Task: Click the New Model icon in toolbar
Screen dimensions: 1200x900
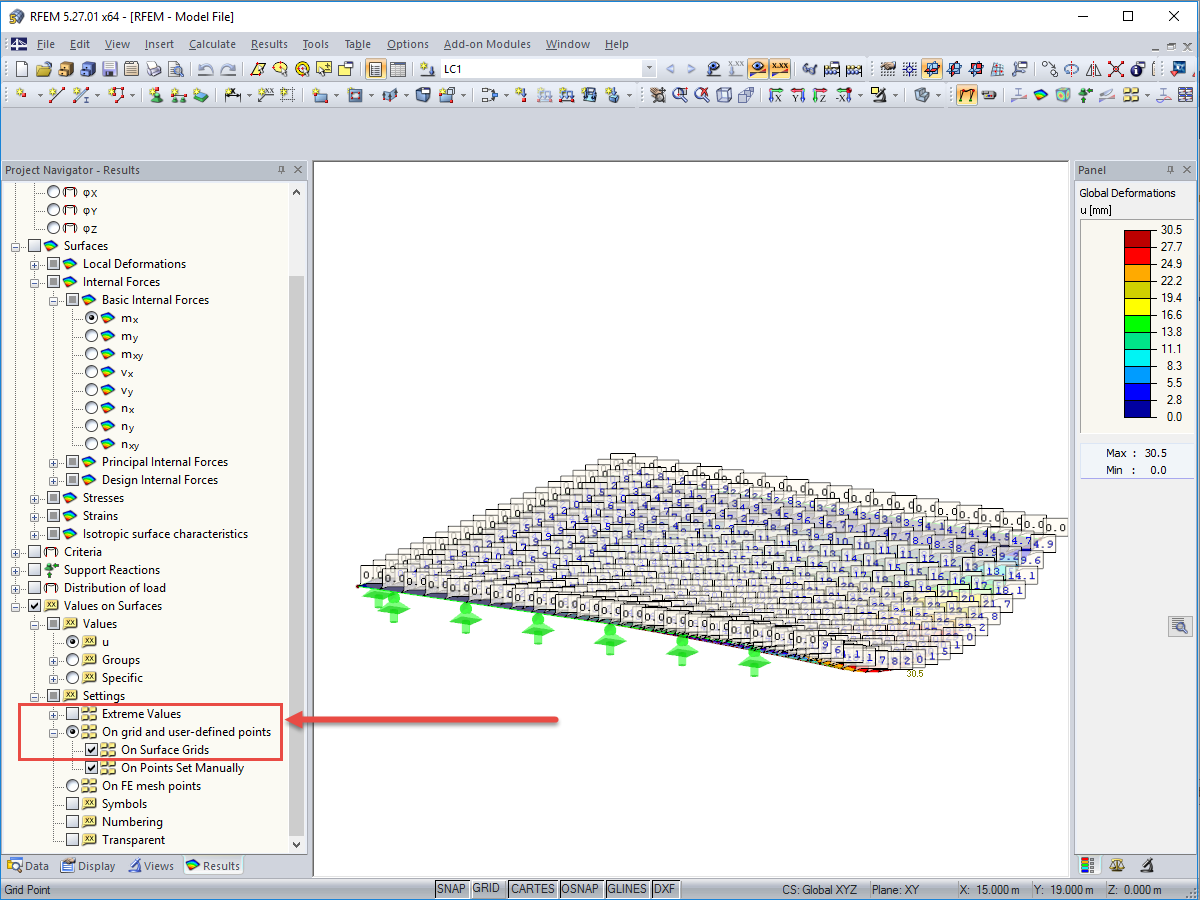Action: [22, 69]
